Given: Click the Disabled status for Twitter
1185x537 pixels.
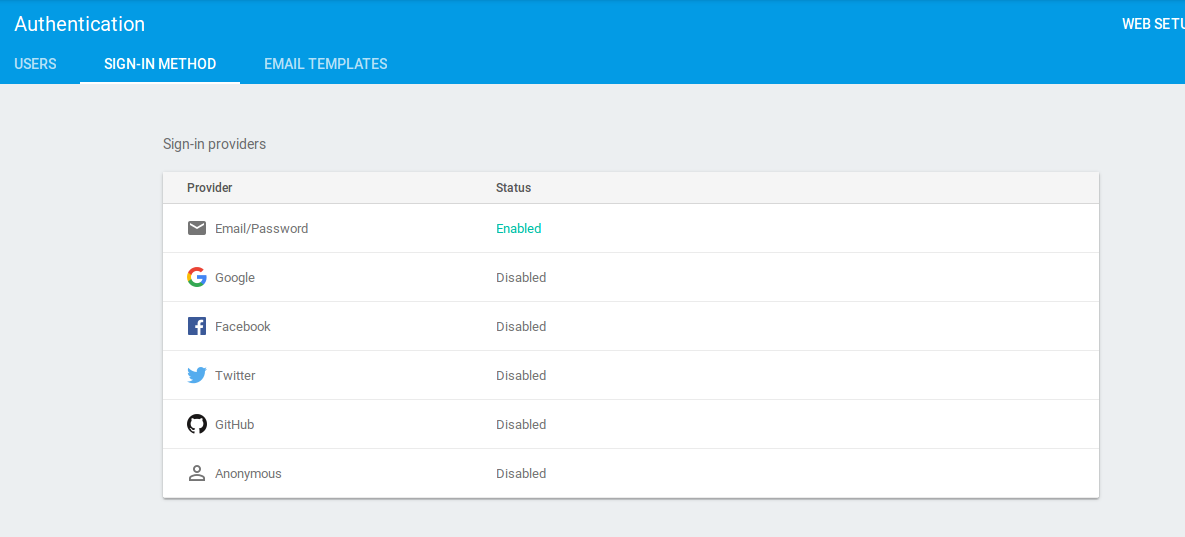Looking at the screenshot, I should tap(521, 375).
